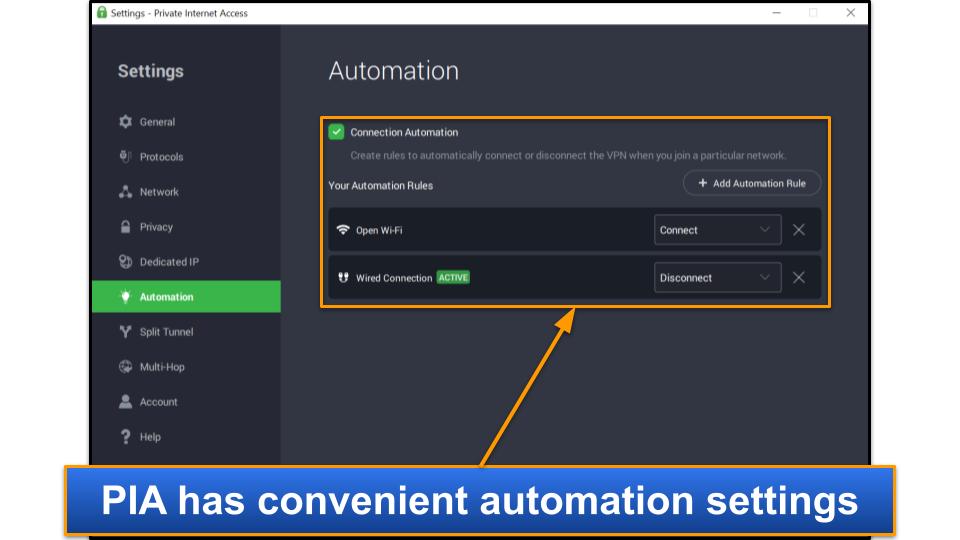
Task: Click the wired plug icon in Wired Connection rule
Action: coord(343,277)
